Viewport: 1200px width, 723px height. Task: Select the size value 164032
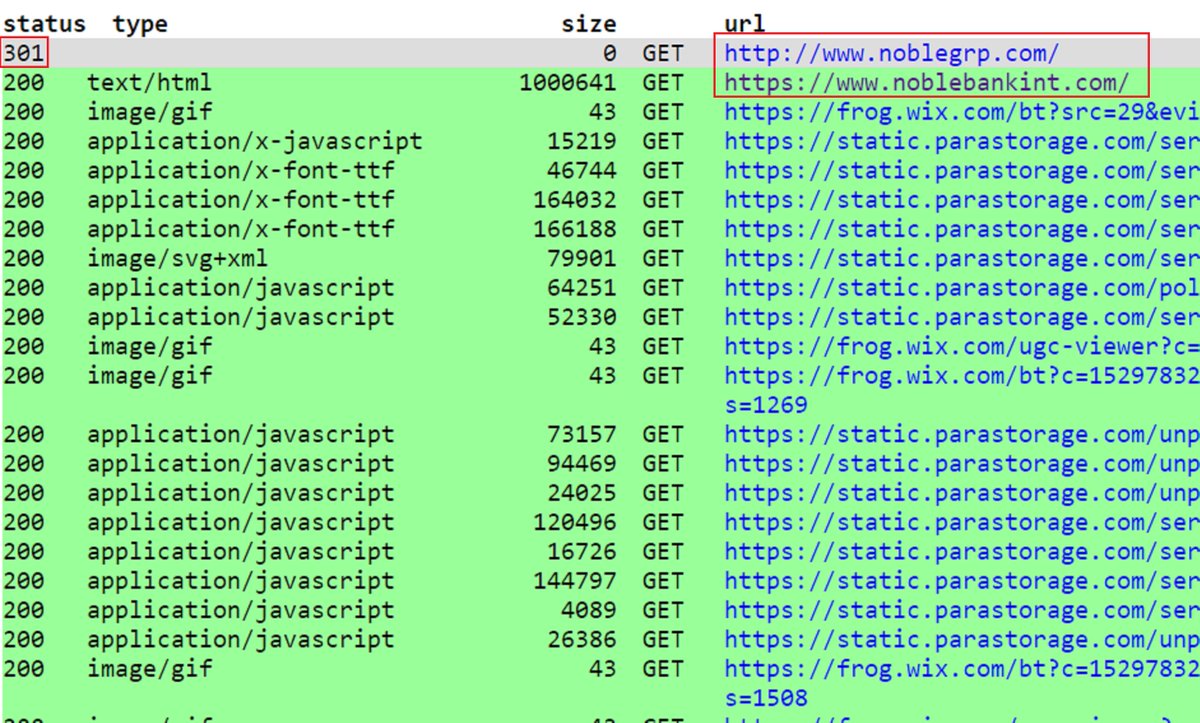coord(575,199)
